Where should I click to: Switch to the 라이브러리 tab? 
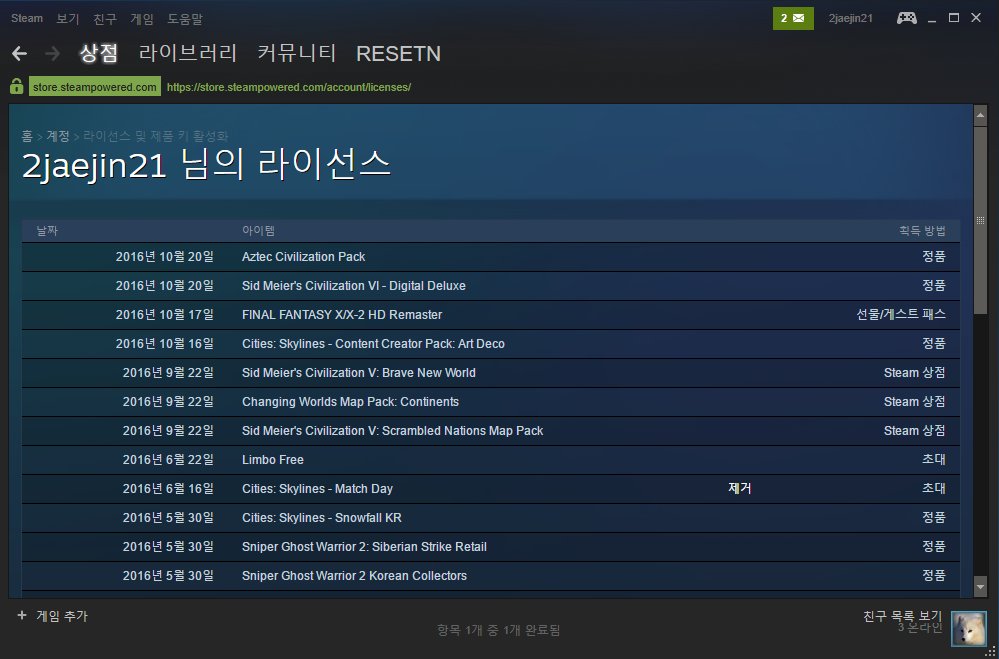188,54
